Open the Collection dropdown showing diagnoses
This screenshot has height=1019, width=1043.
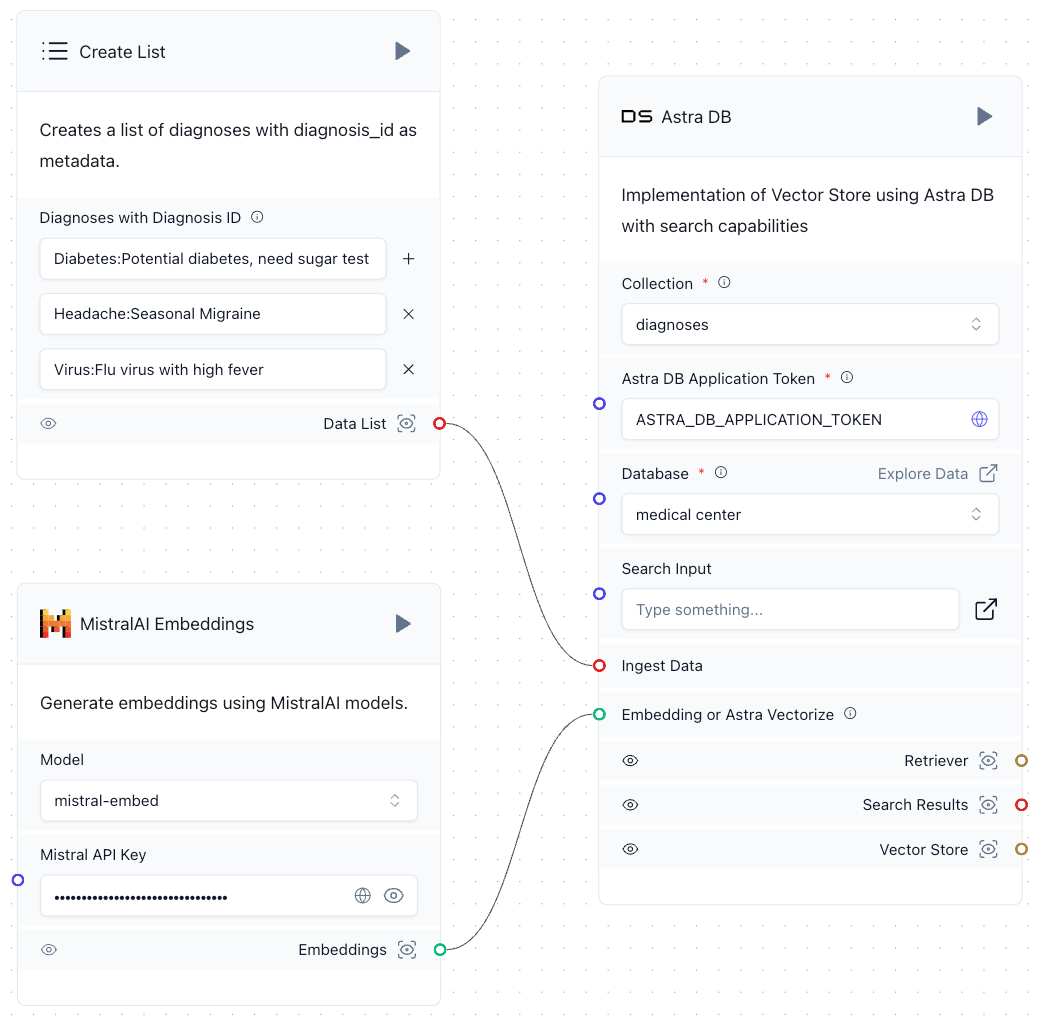pyautogui.click(x=810, y=324)
